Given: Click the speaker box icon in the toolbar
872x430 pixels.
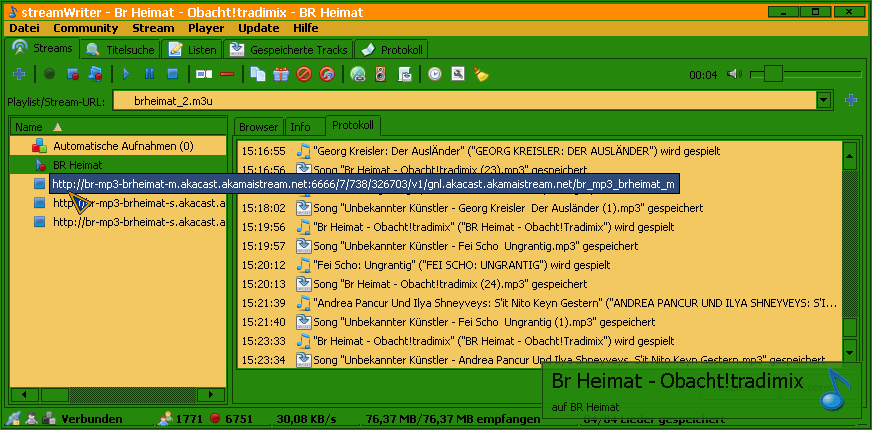Looking at the screenshot, I should pyautogui.click(x=380, y=74).
